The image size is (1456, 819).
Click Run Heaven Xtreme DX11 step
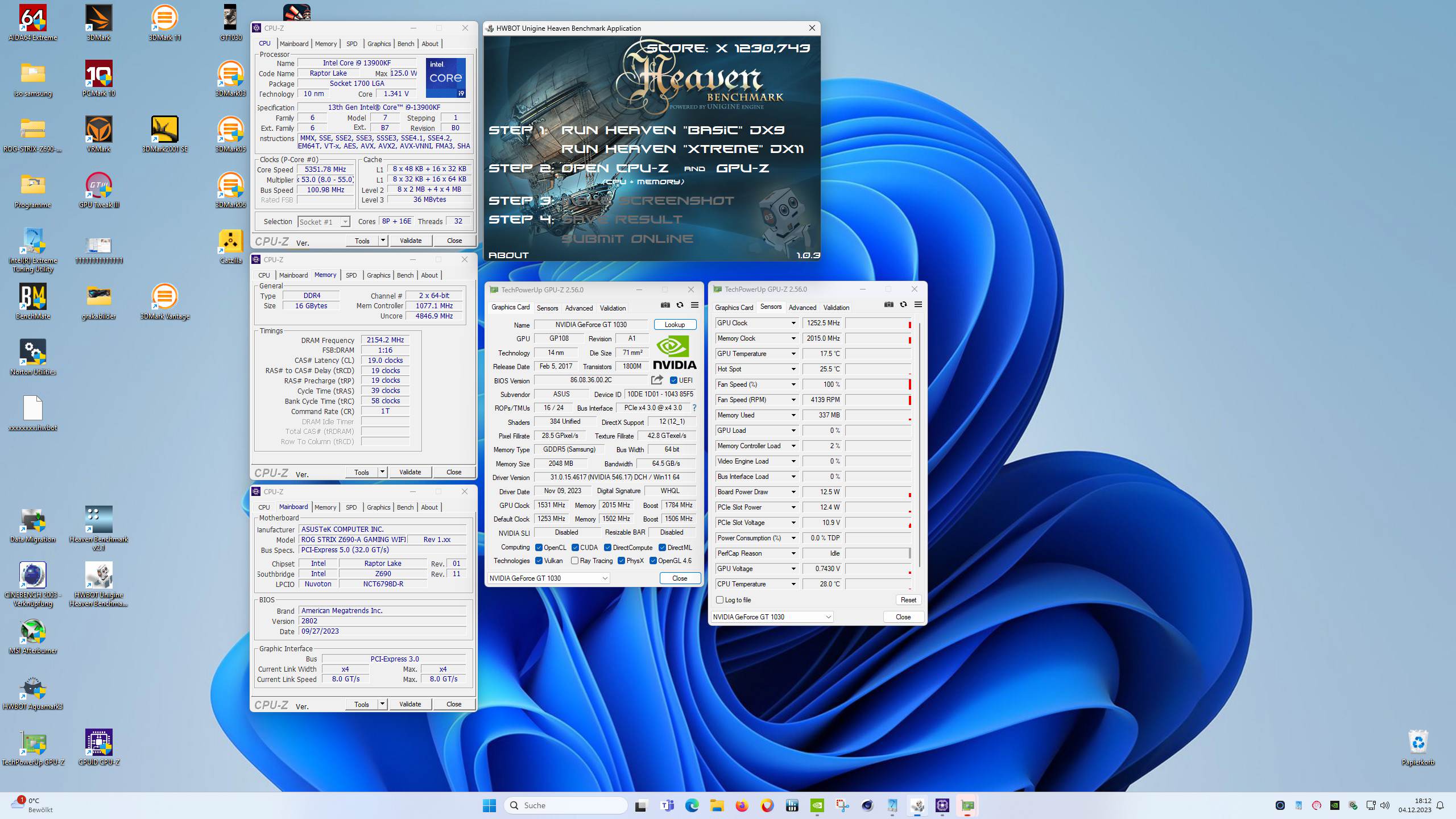pos(682,149)
